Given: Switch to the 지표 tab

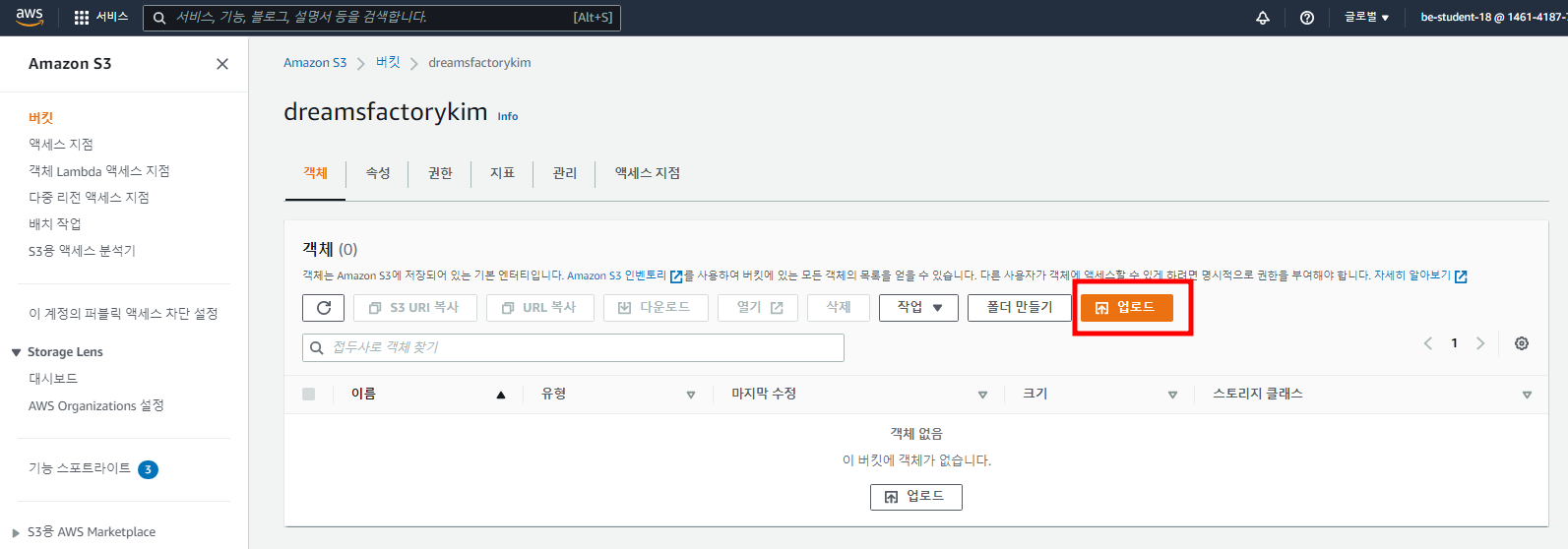Looking at the screenshot, I should [502, 173].
